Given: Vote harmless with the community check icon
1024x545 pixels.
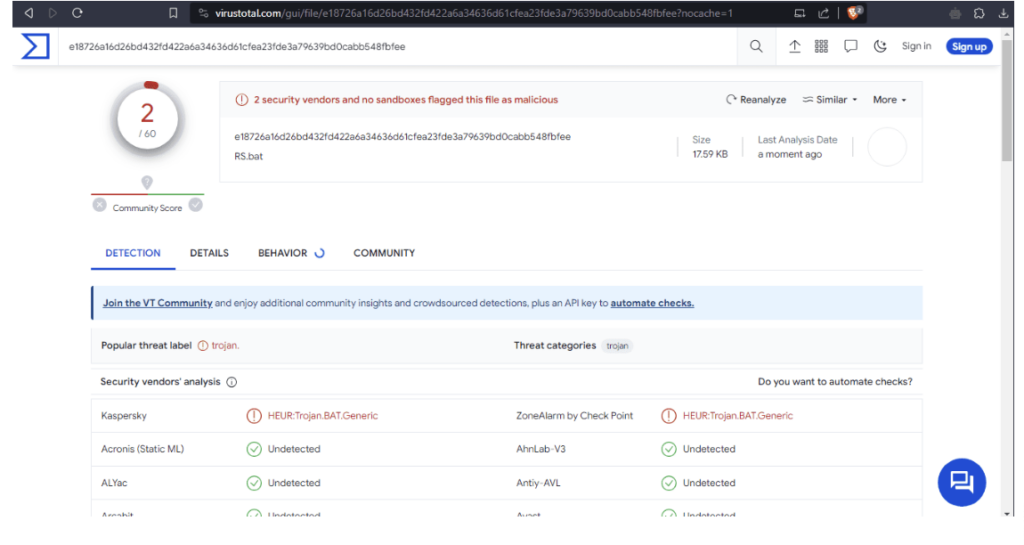Looking at the screenshot, I should pyautogui.click(x=195, y=205).
